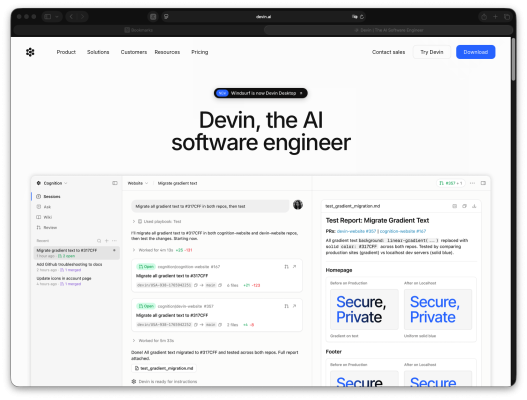Reload the page with the refresh icon
Screen dimensions: 527x400
coord(362,16)
